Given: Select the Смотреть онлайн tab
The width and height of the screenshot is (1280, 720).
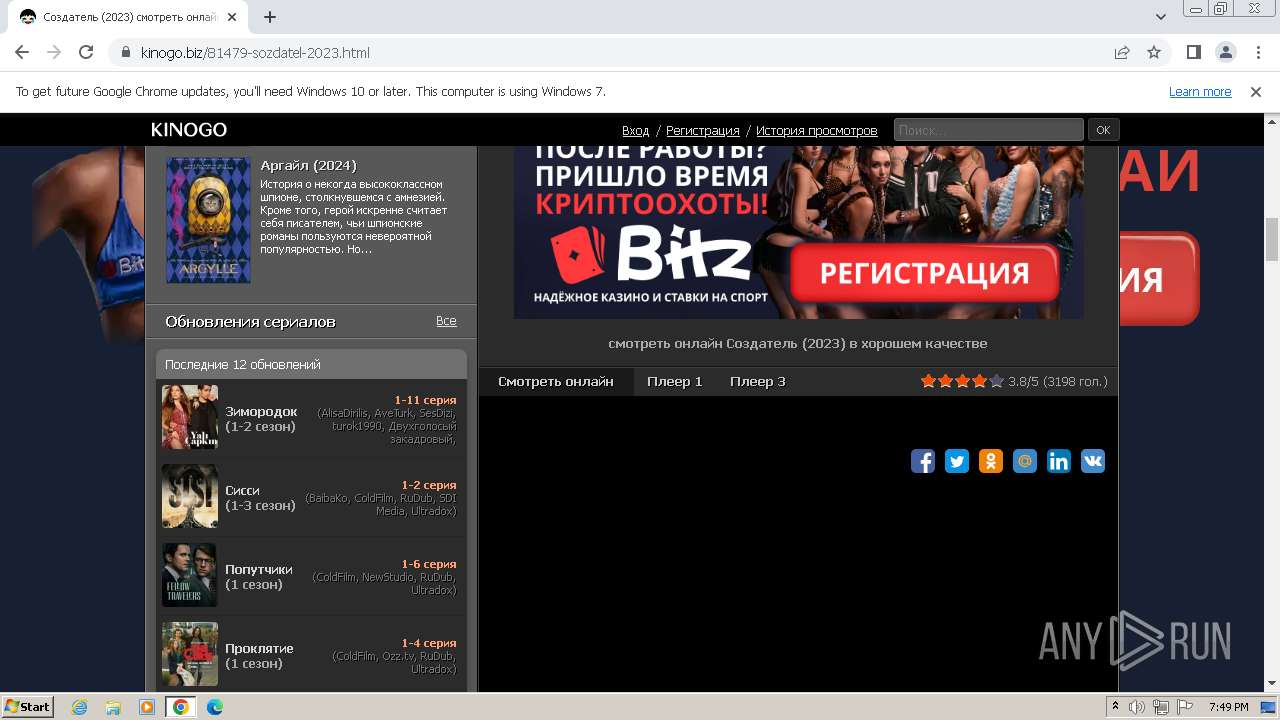Looking at the screenshot, I should [556, 382].
